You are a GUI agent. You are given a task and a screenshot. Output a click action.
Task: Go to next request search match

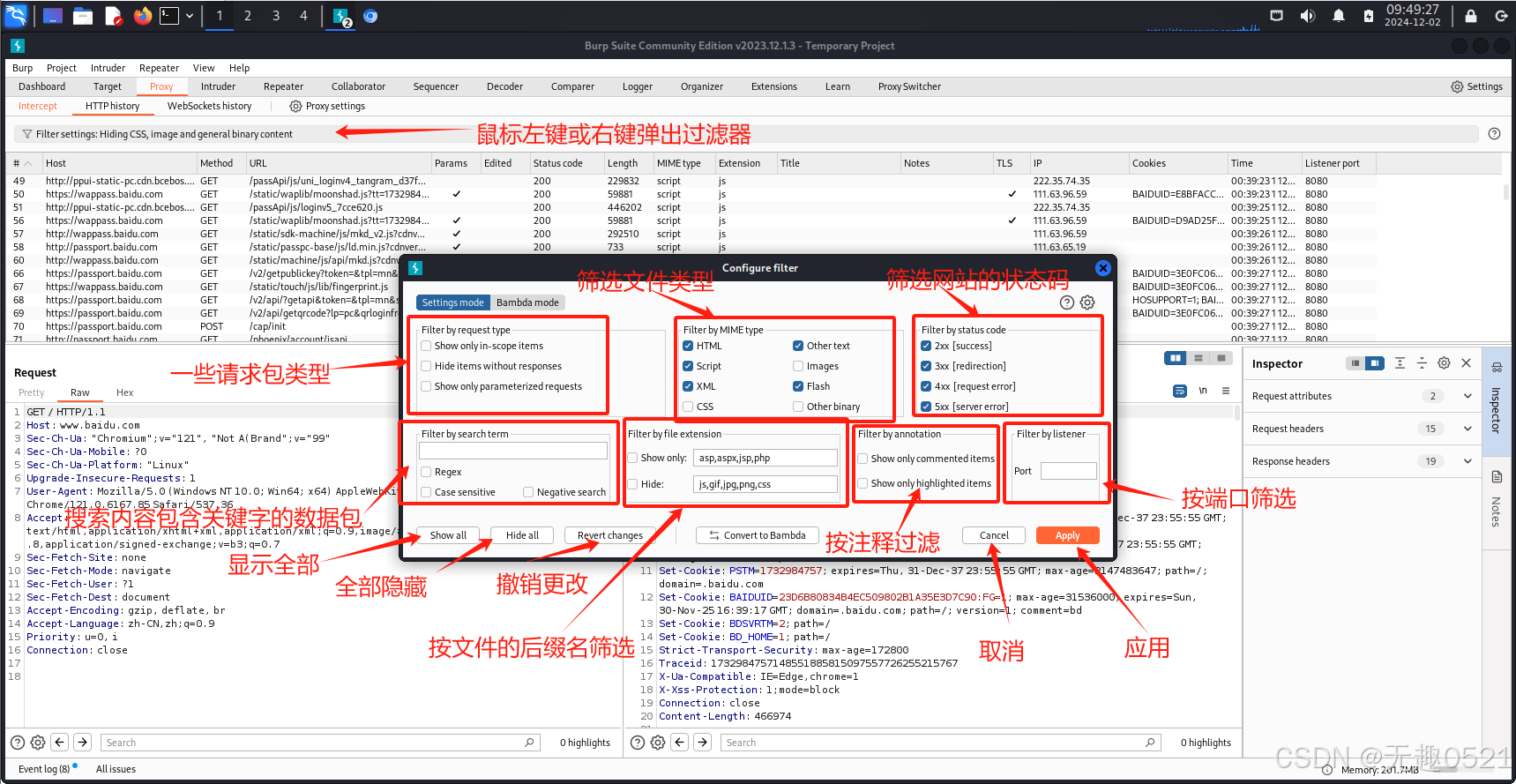pyautogui.click(x=82, y=743)
